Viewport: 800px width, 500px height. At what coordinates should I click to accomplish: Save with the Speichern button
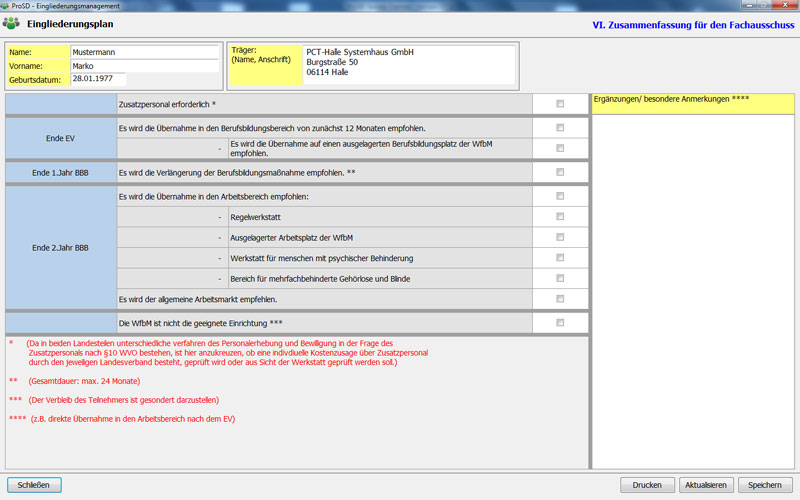[764, 485]
